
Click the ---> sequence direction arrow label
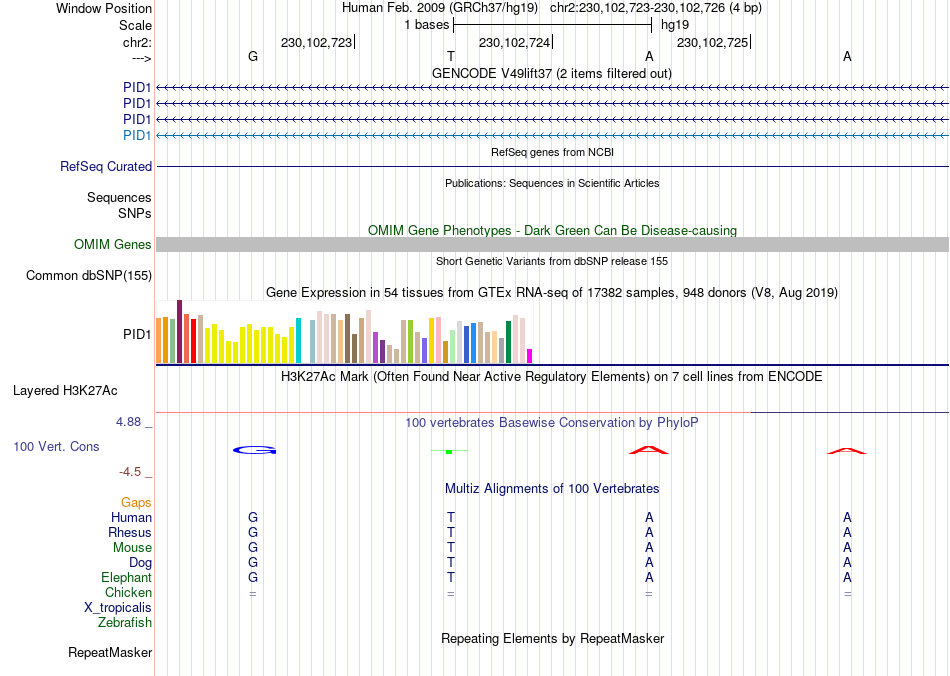click(142, 58)
